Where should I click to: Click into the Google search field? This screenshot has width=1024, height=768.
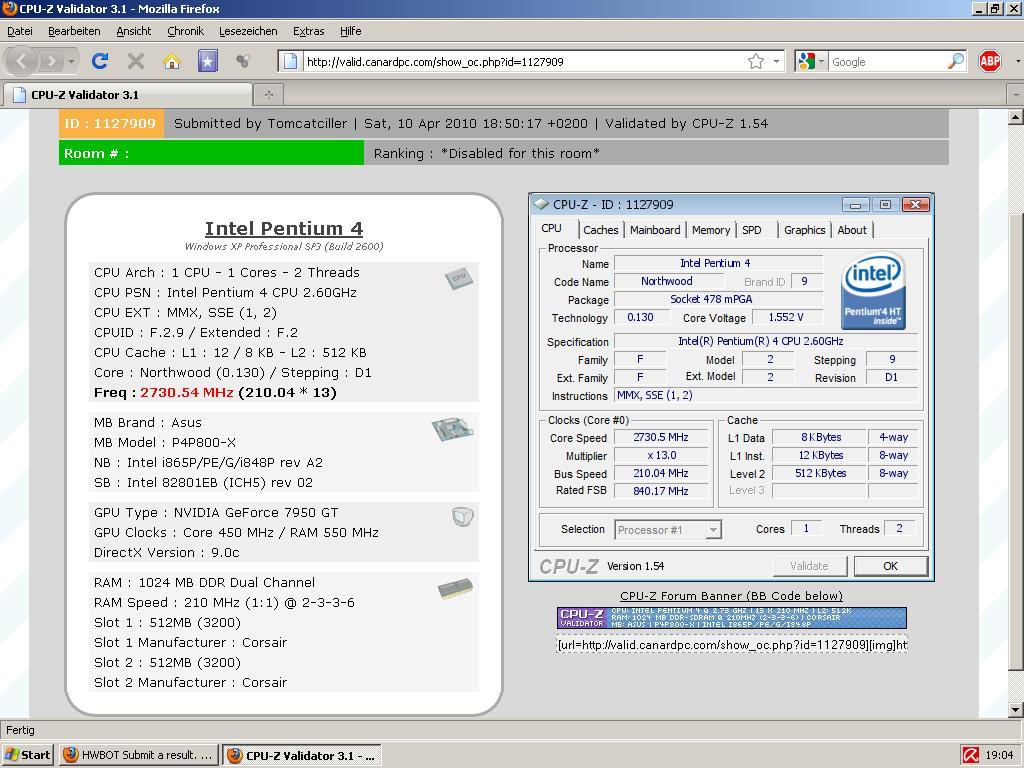click(x=887, y=61)
